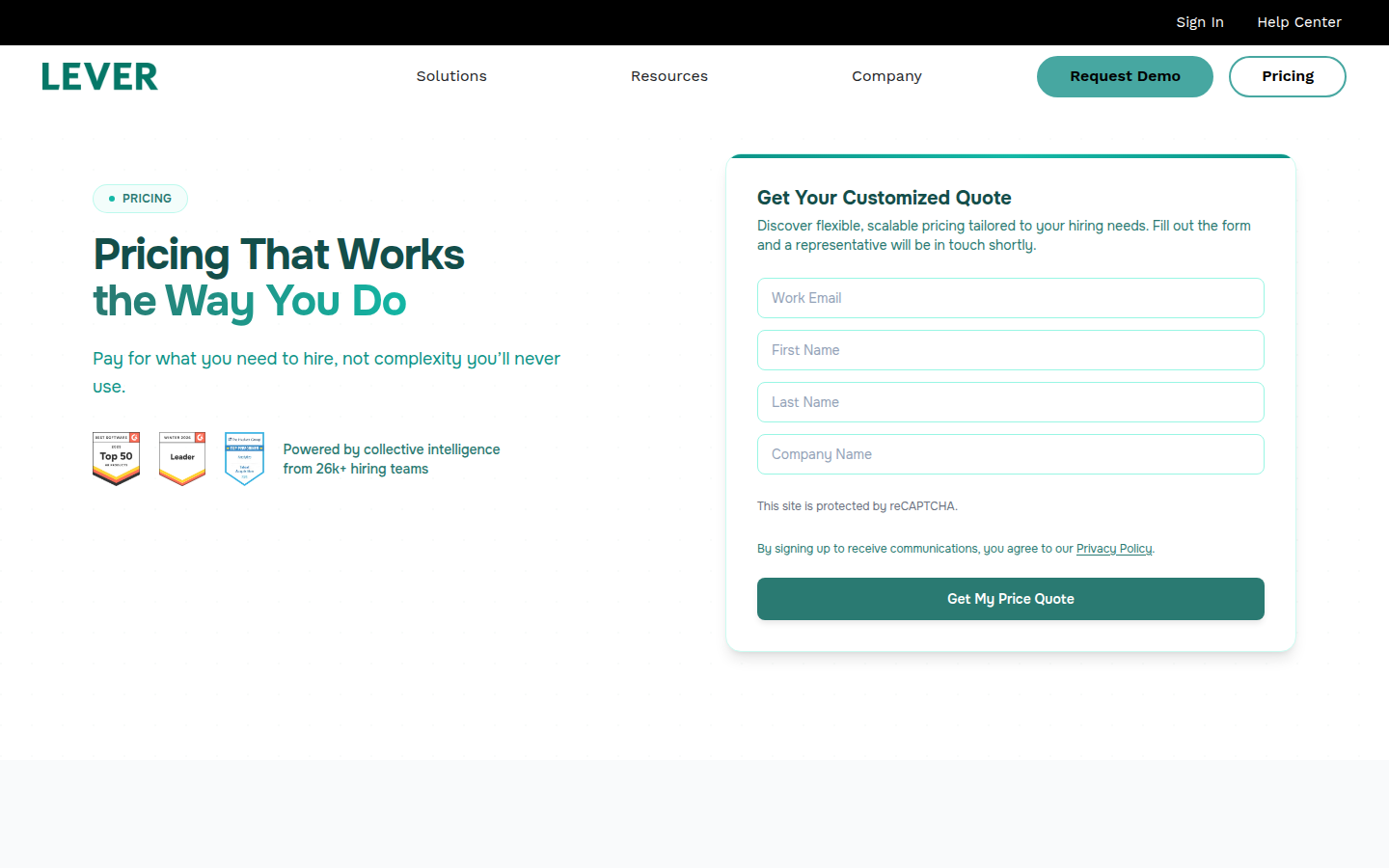Click the G2 Top 50 badge
The height and width of the screenshot is (868, 1389).
pos(117,459)
